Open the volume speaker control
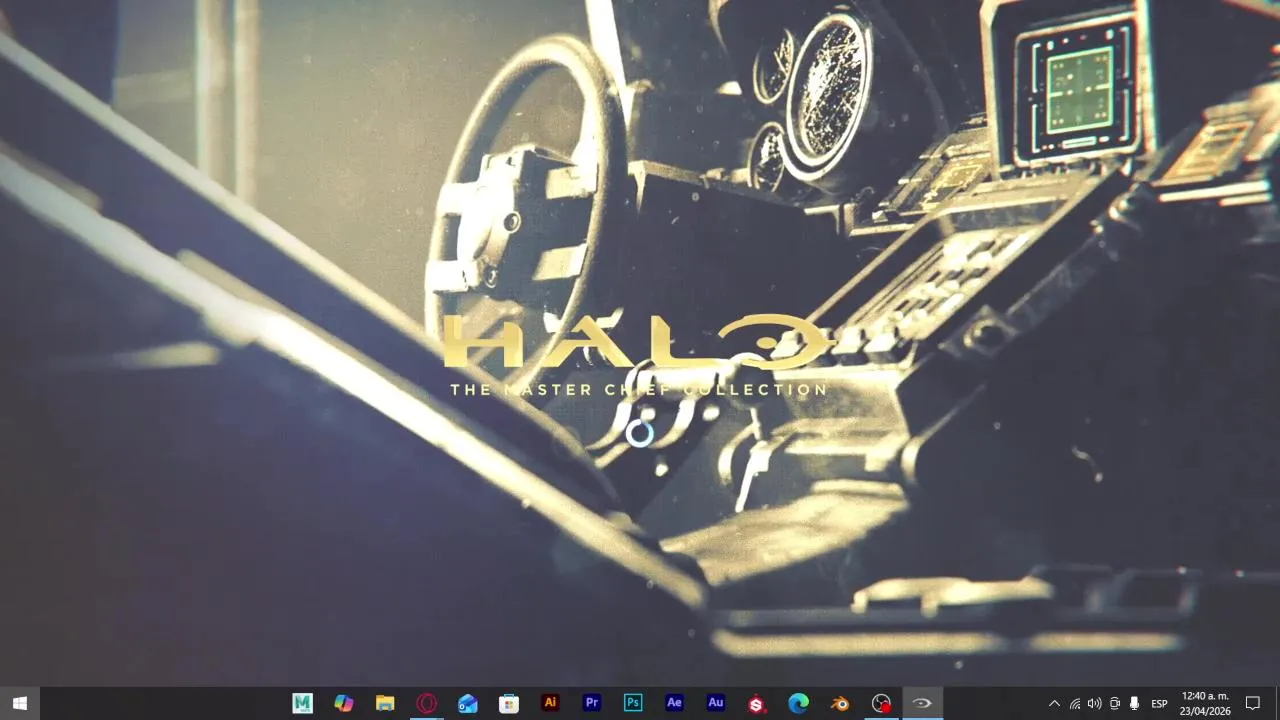This screenshot has width=1280, height=720. point(1094,703)
